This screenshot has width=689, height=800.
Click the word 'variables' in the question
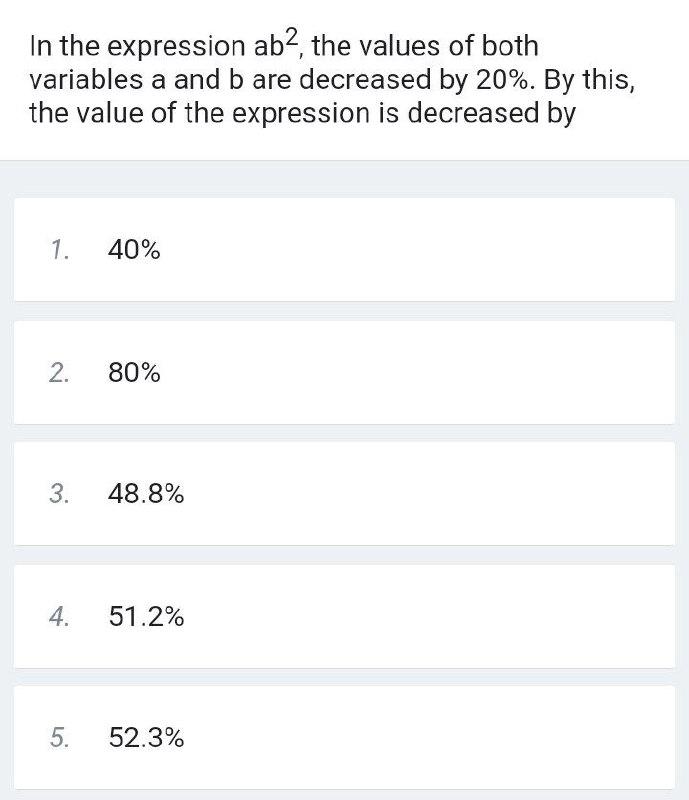tap(85, 80)
